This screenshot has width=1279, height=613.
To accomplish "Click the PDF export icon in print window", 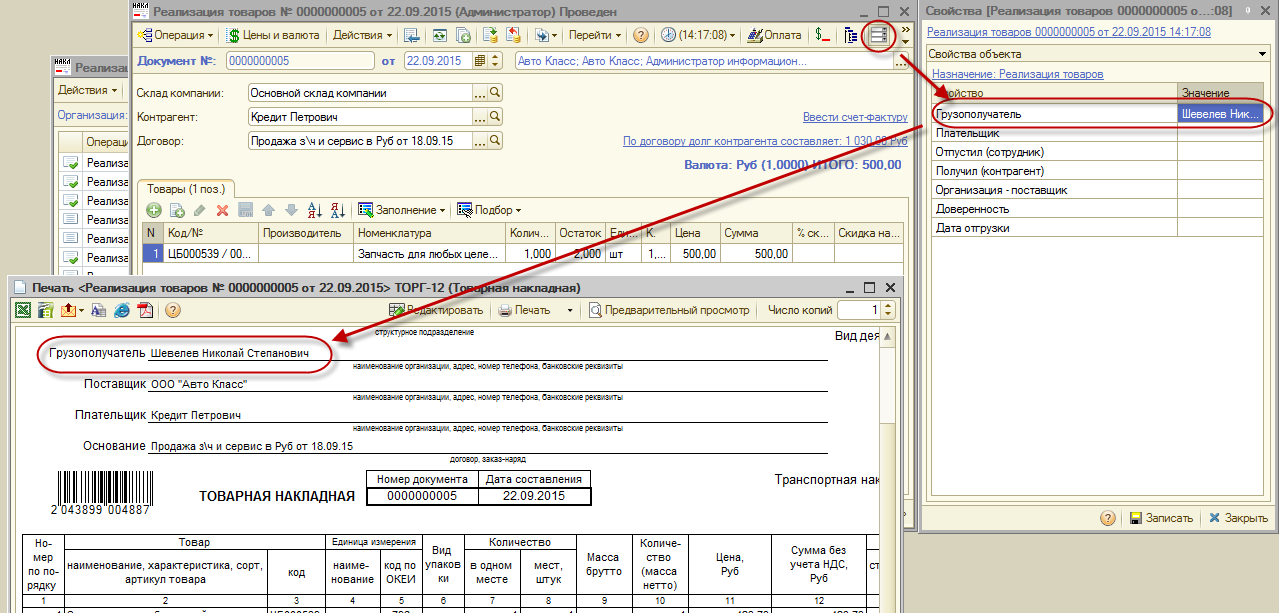I will tap(144, 310).
